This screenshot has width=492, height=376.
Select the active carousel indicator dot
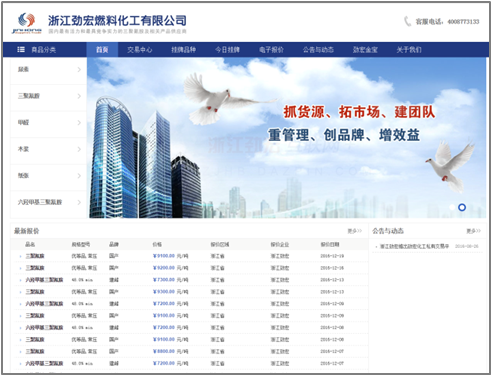[462, 207]
